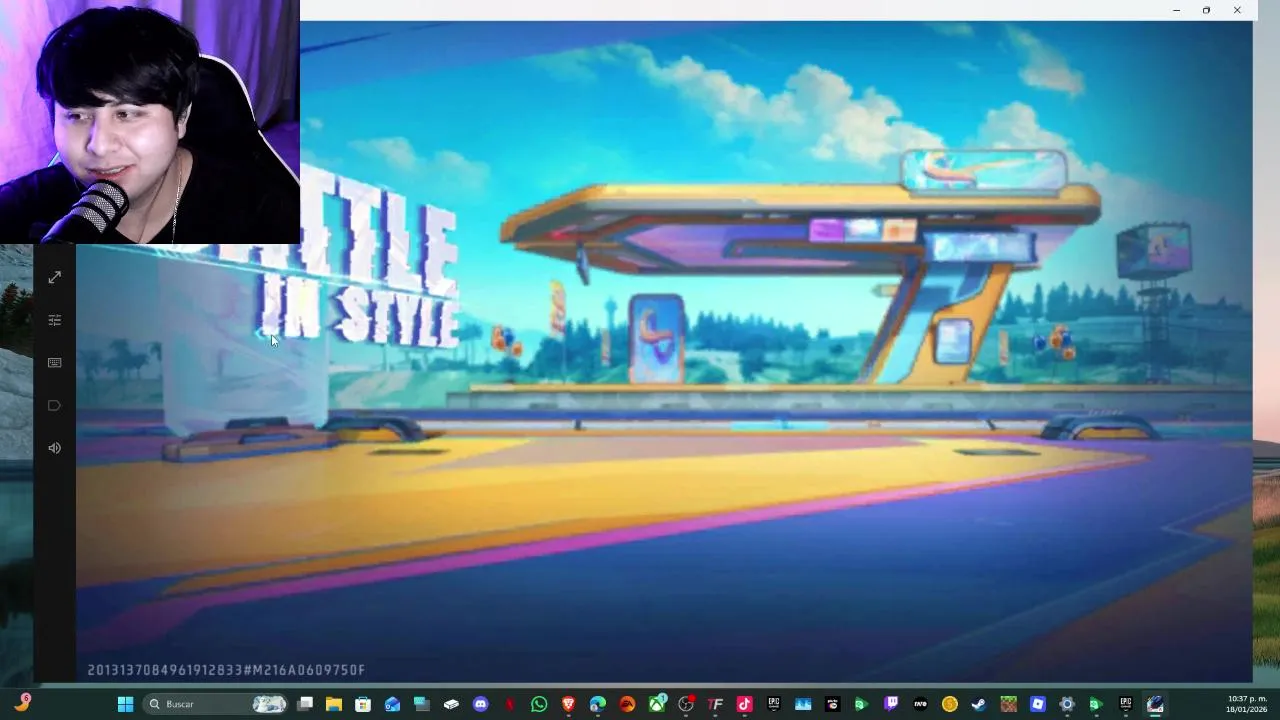Launch Minecraft from the taskbar
The height and width of the screenshot is (720, 1280).
[1008, 704]
